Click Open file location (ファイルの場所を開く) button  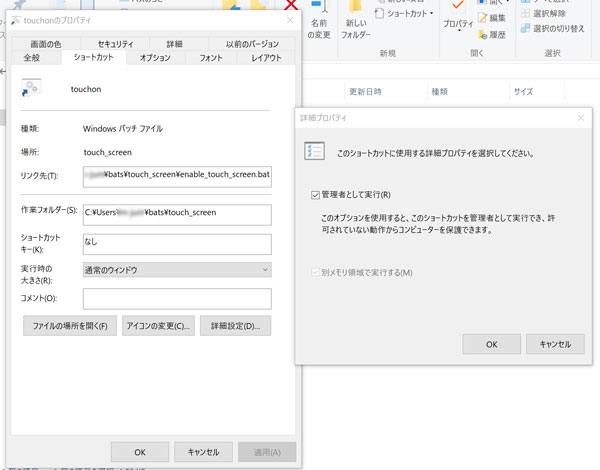tap(69, 326)
